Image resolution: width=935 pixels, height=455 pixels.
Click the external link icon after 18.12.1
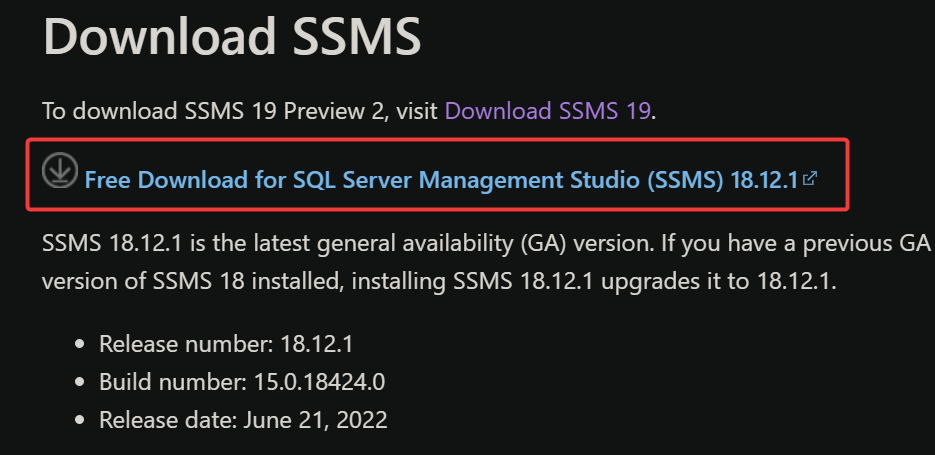pyautogui.click(x=810, y=179)
